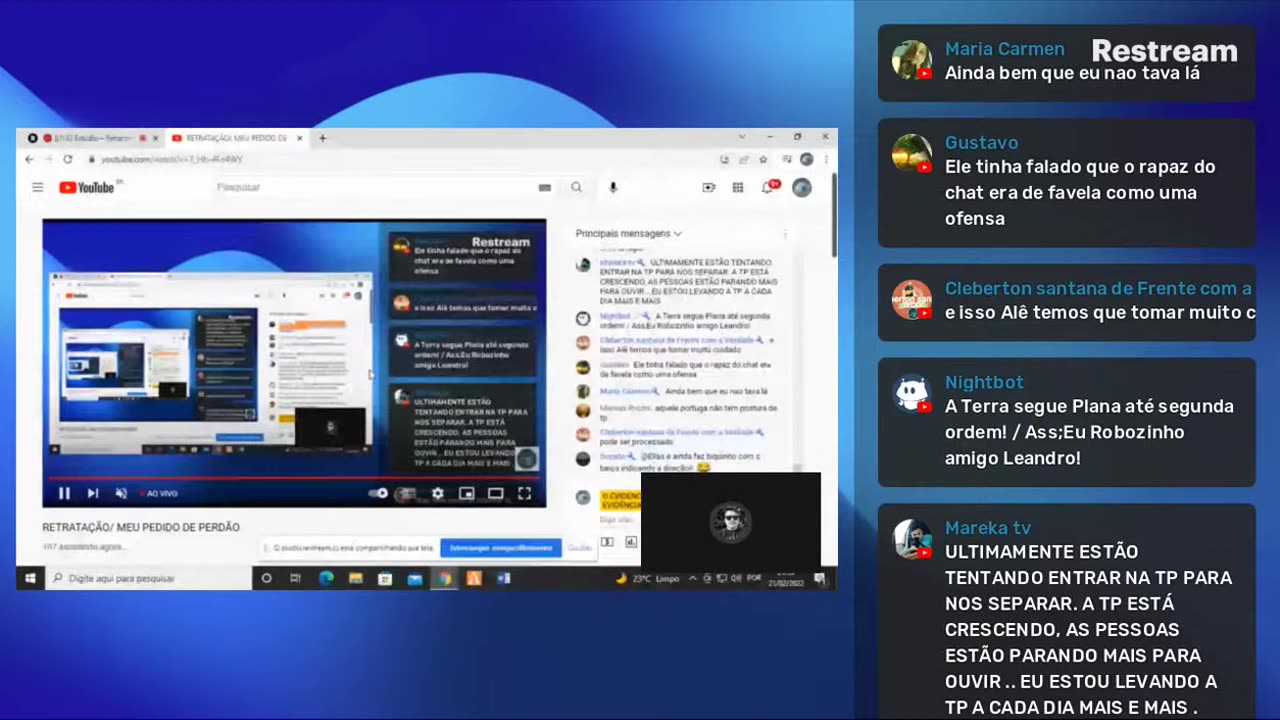Viewport: 1280px width, 720px height.
Task: Enter fullscreen on the video player
Action: tap(524, 493)
